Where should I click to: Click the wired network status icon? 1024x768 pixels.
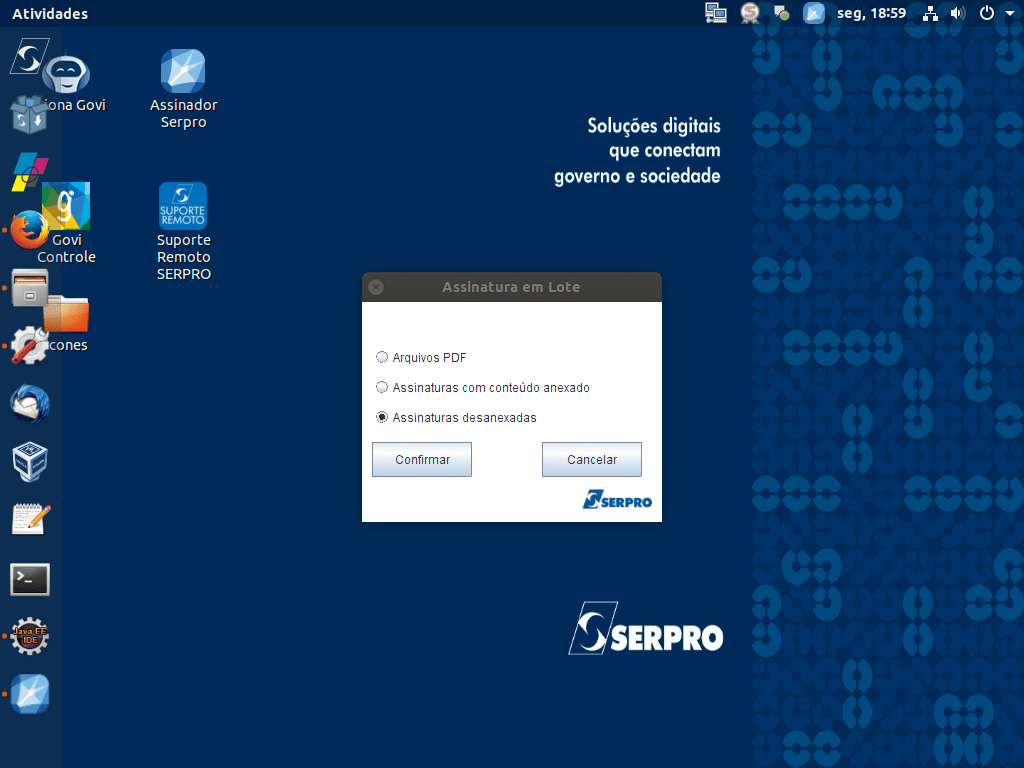point(931,14)
